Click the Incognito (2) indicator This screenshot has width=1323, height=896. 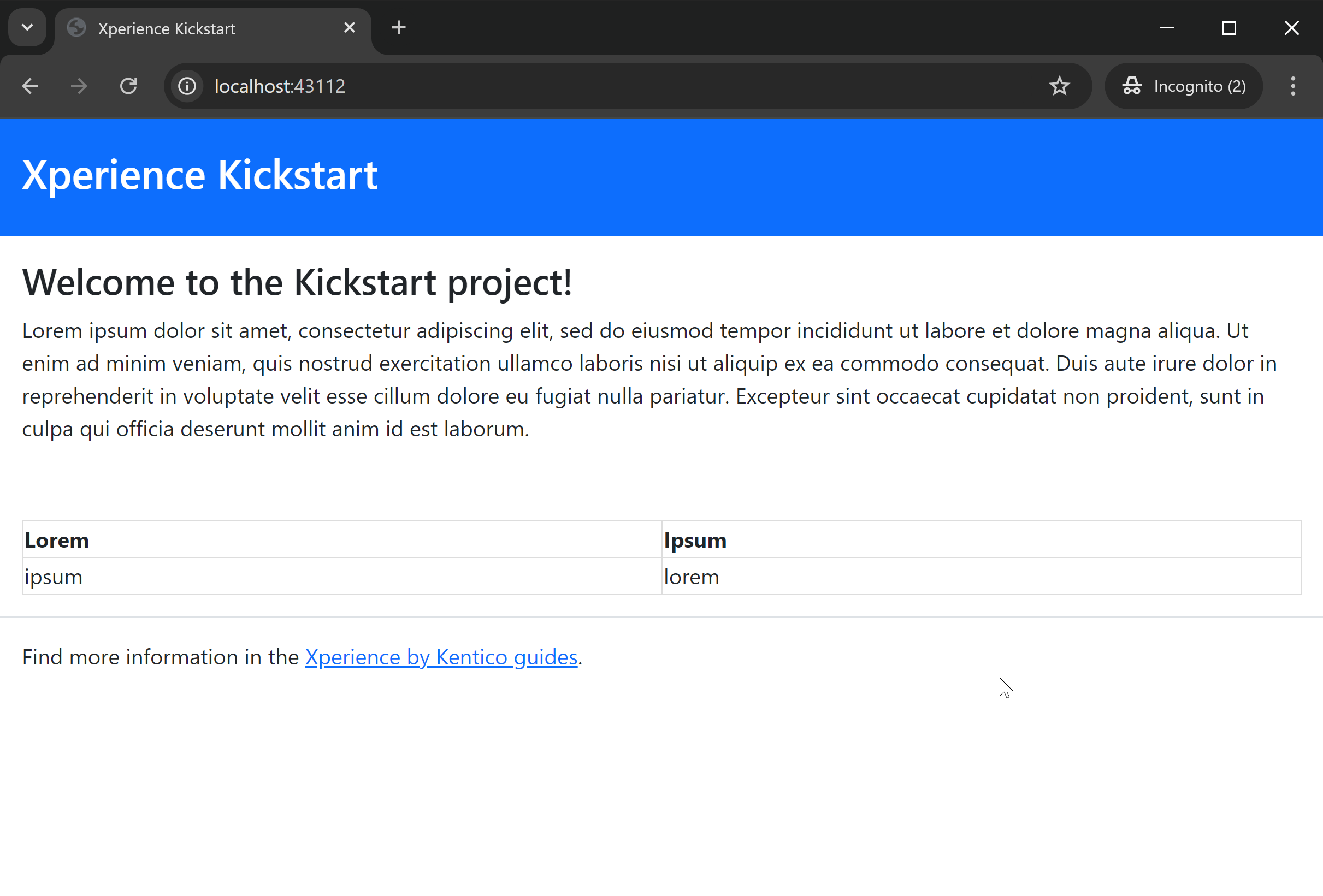(x=1184, y=86)
